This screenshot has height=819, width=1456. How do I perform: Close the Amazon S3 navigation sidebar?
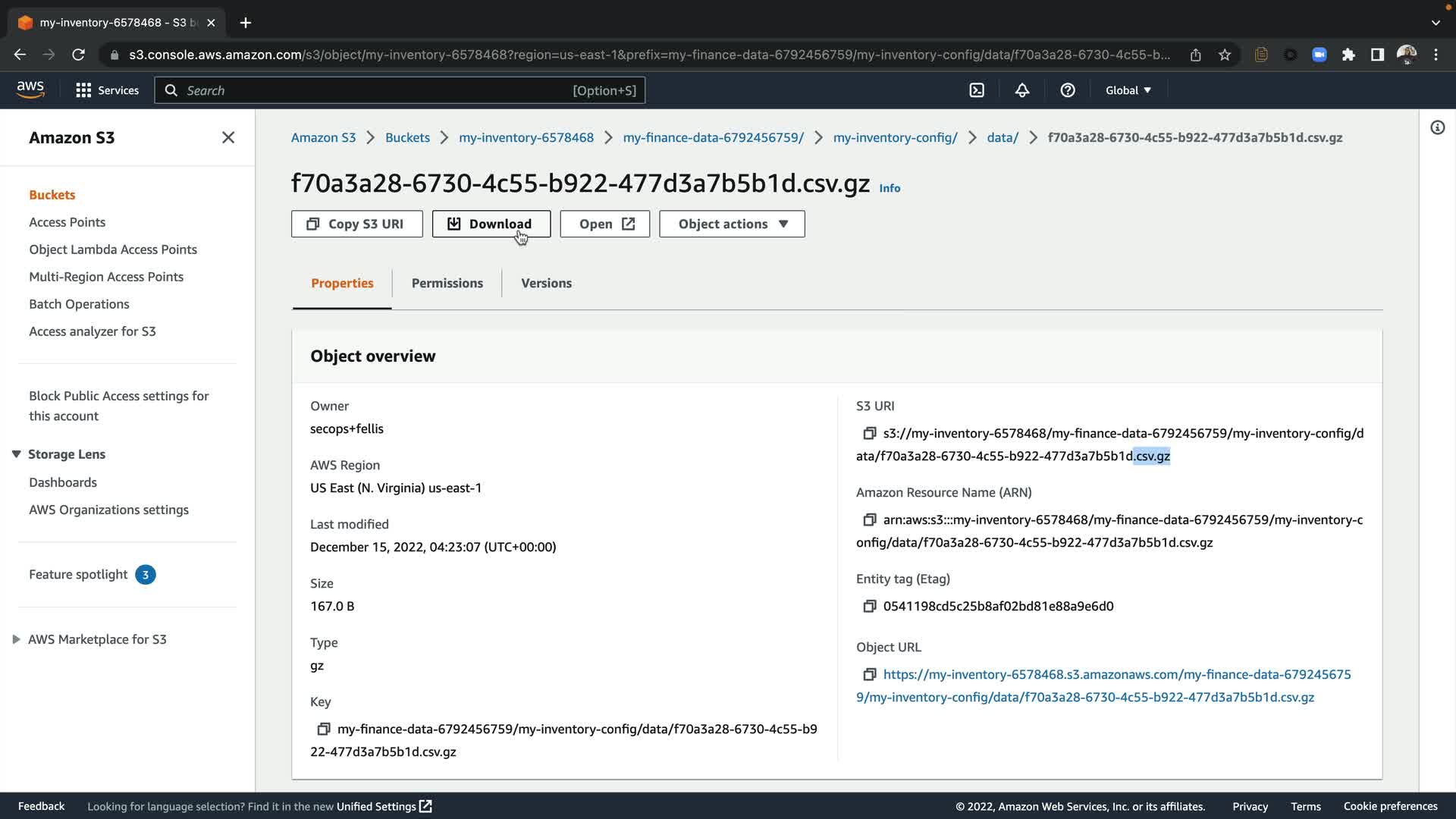pyautogui.click(x=228, y=137)
